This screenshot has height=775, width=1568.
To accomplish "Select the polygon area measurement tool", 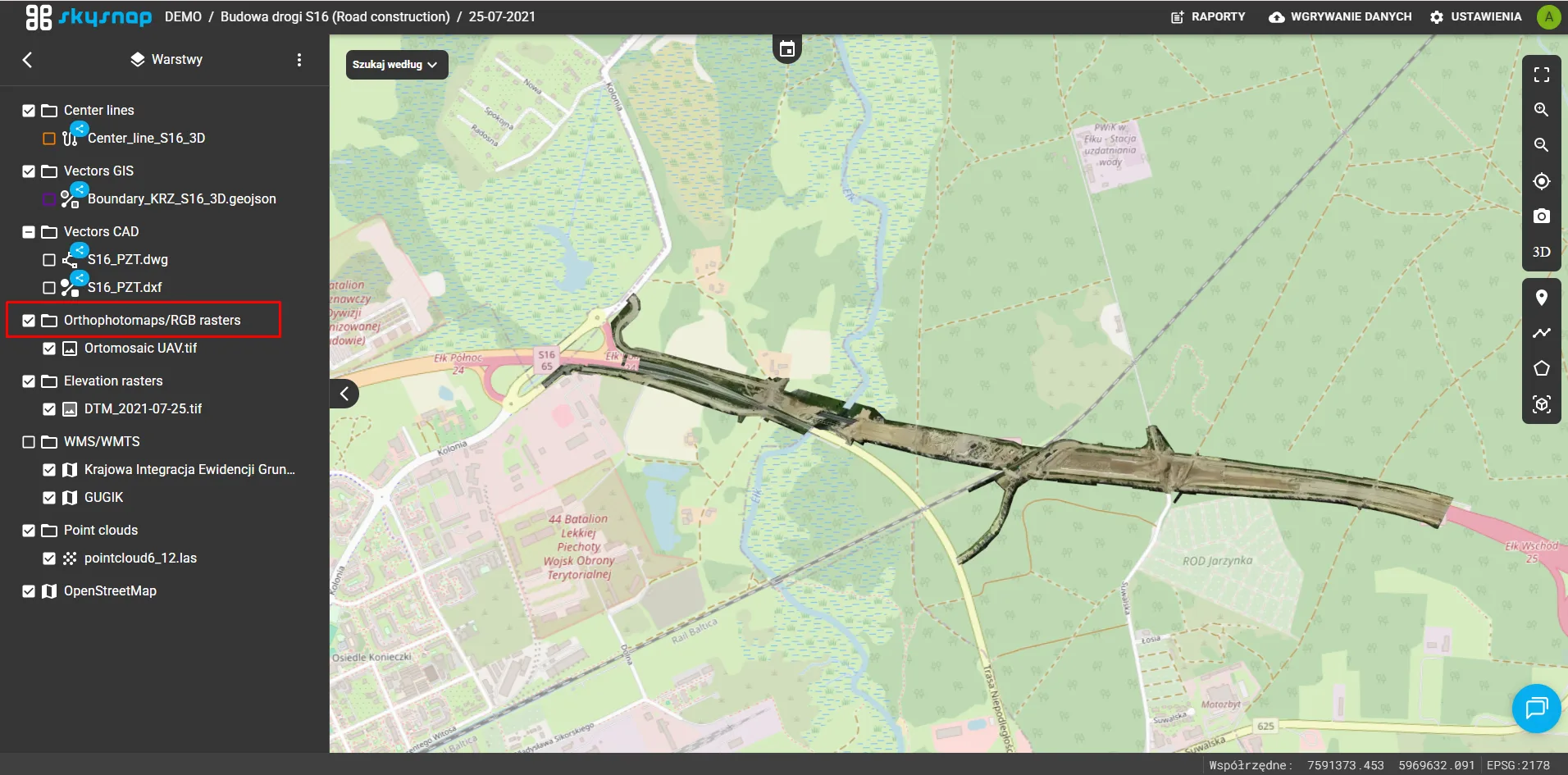I will pyautogui.click(x=1541, y=368).
